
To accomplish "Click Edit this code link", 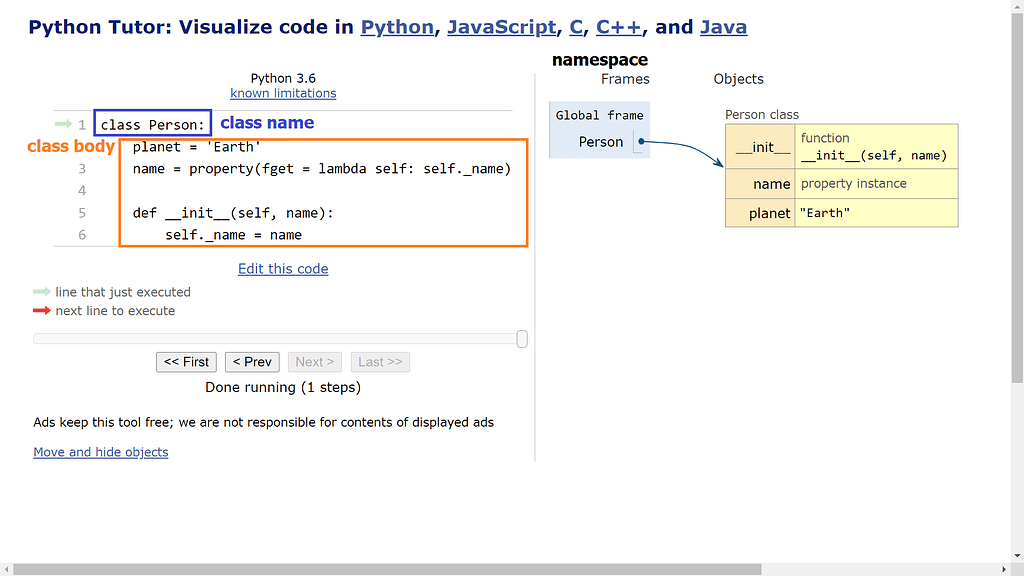I will [283, 268].
